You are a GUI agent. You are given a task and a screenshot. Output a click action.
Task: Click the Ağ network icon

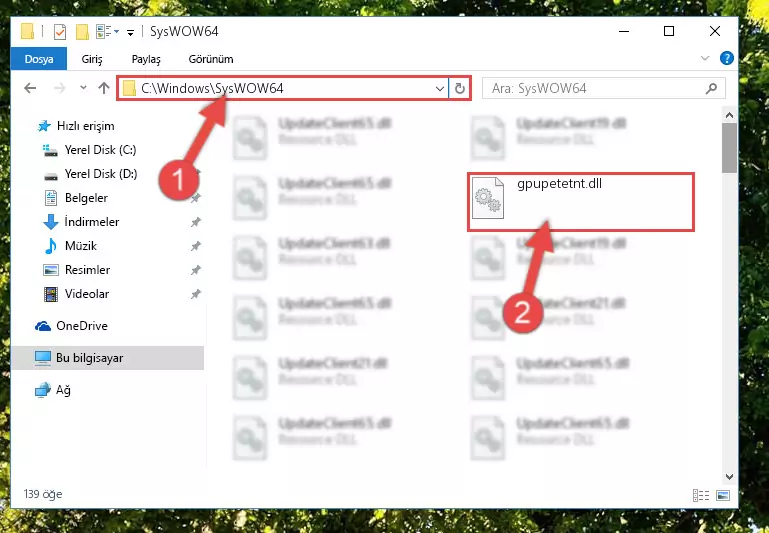[43, 390]
